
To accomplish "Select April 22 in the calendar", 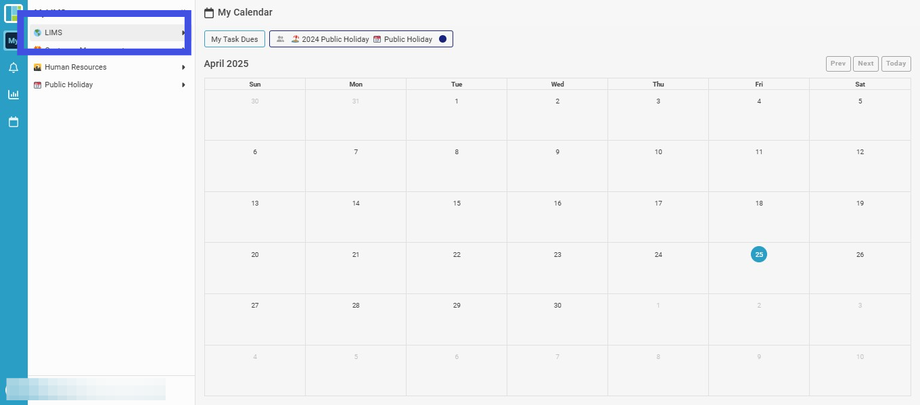I will (x=456, y=268).
